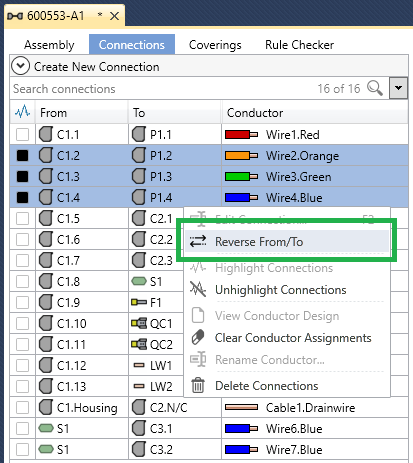Tick the highlight checkbox for C1.1
The width and height of the screenshot is (413, 463).
(x=22, y=135)
